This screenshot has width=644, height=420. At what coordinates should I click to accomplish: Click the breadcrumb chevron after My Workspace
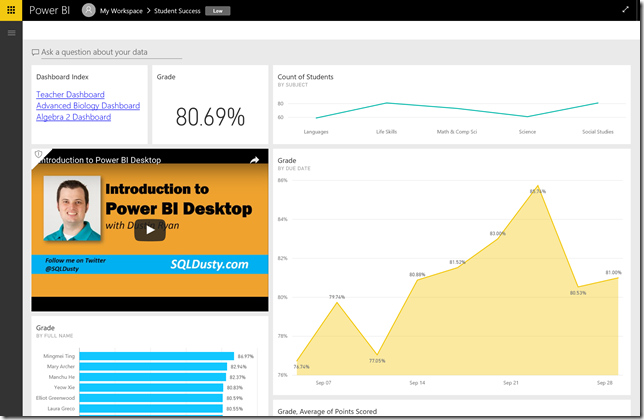tap(149, 11)
